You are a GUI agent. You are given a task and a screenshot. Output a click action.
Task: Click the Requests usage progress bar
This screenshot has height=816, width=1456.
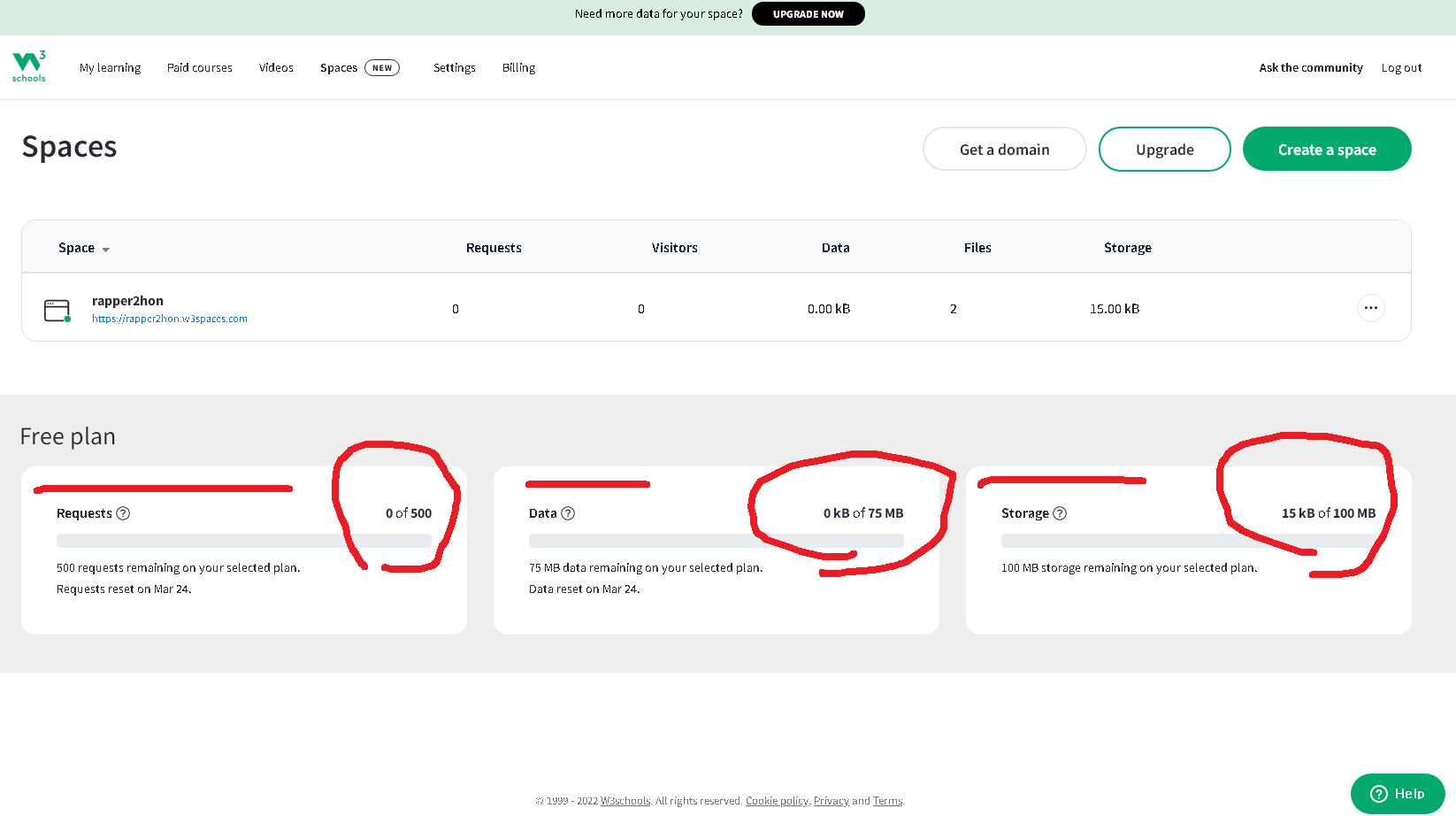(x=244, y=541)
